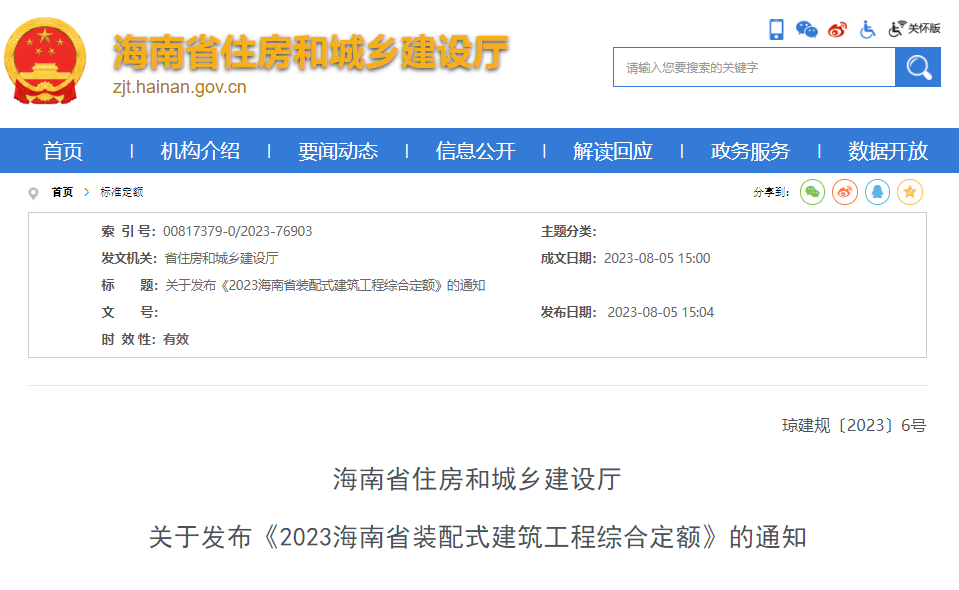This screenshot has height=590, width=959.
Task: Click the search magnifier icon
Action: click(x=917, y=67)
